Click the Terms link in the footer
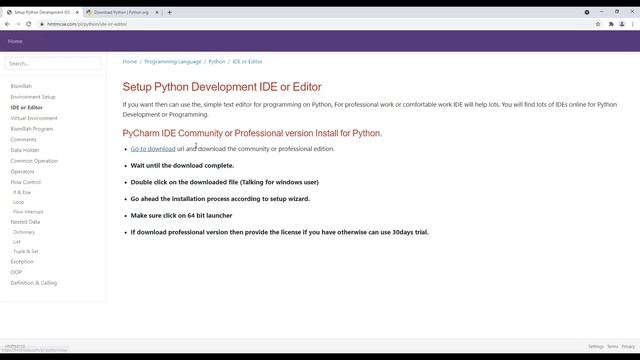The width and height of the screenshot is (640, 360). point(613,347)
